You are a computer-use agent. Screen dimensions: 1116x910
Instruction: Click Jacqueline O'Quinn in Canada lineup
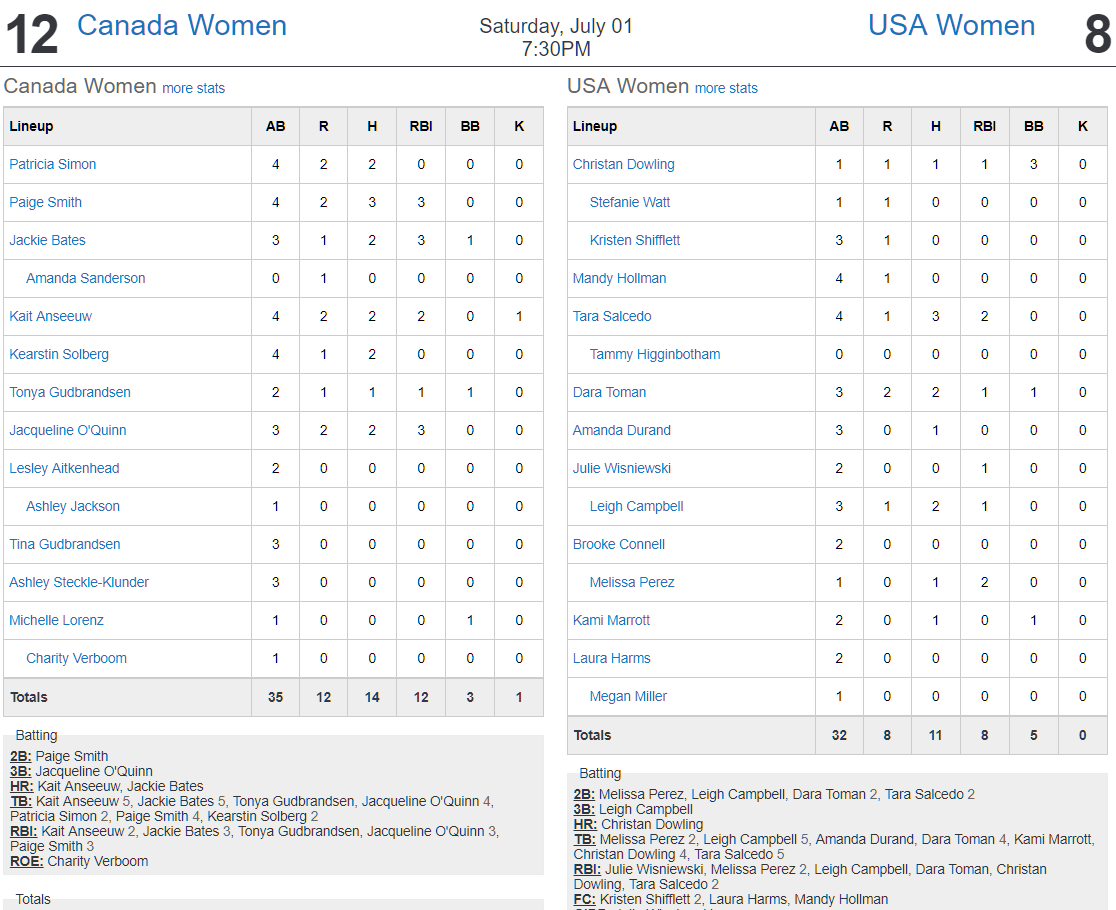point(68,430)
